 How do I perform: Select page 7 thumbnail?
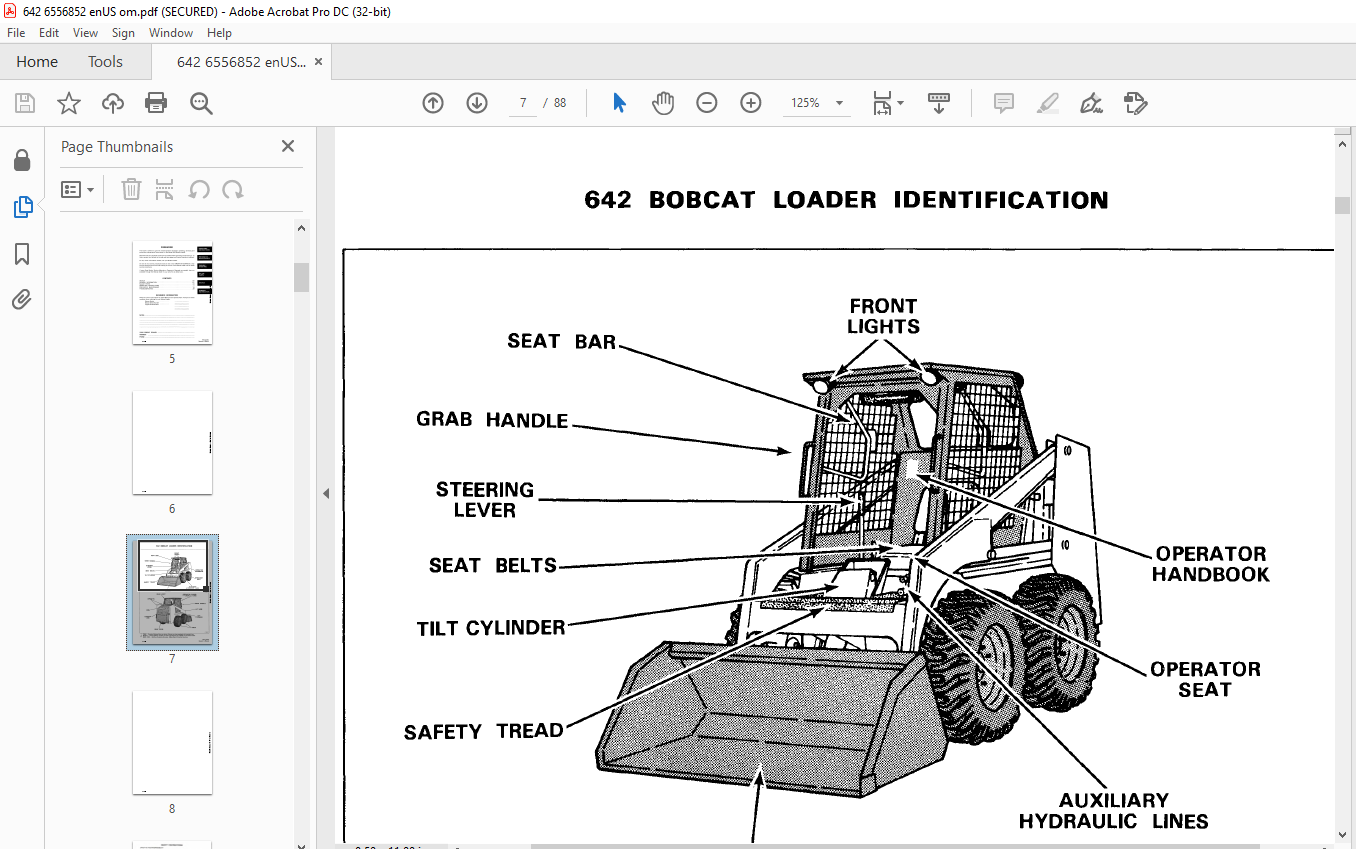[172, 592]
